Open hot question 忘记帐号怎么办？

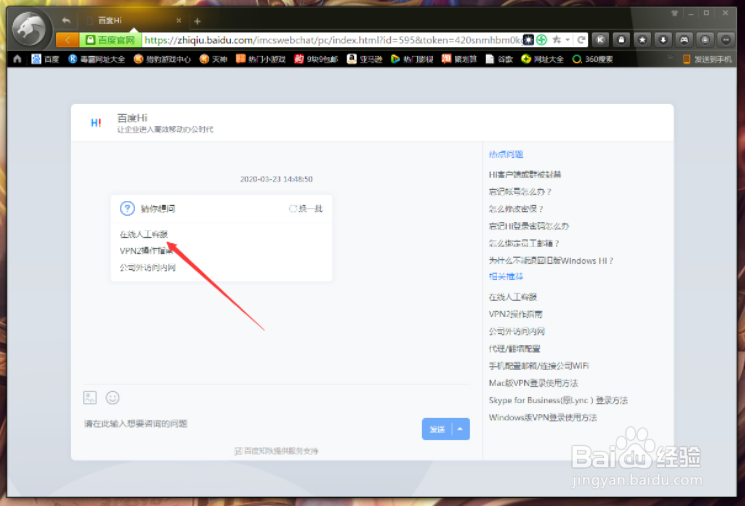point(520,191)
